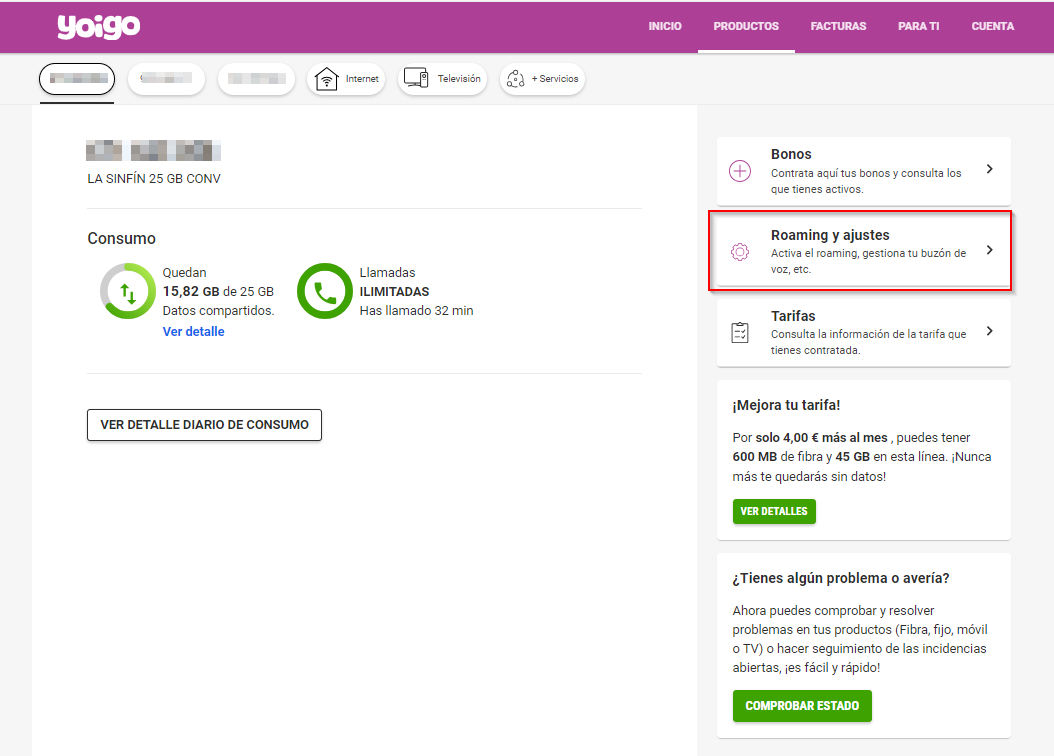
Task: Go to INICIO in top menu
Action: click(665, 26)
